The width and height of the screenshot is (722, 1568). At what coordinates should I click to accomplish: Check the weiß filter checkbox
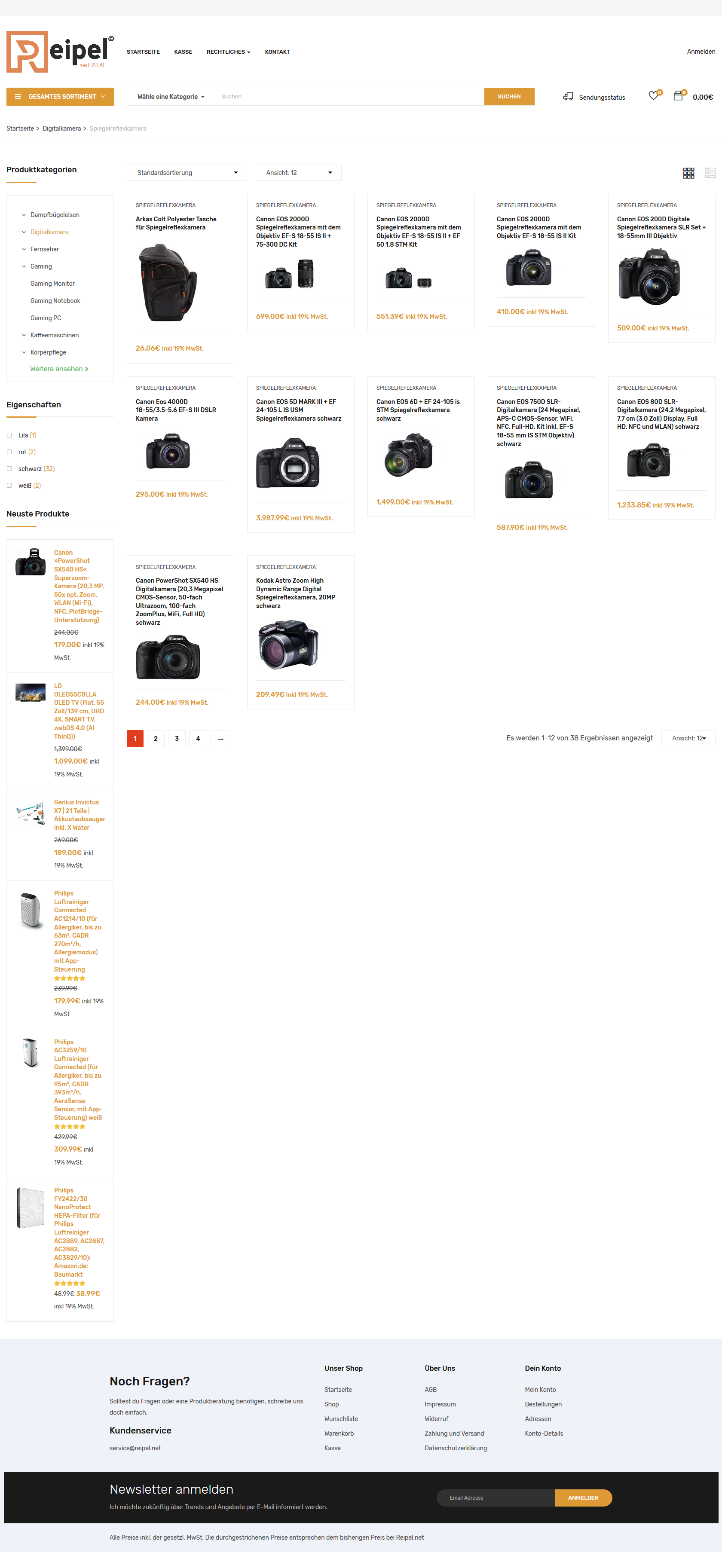point(9,486)
